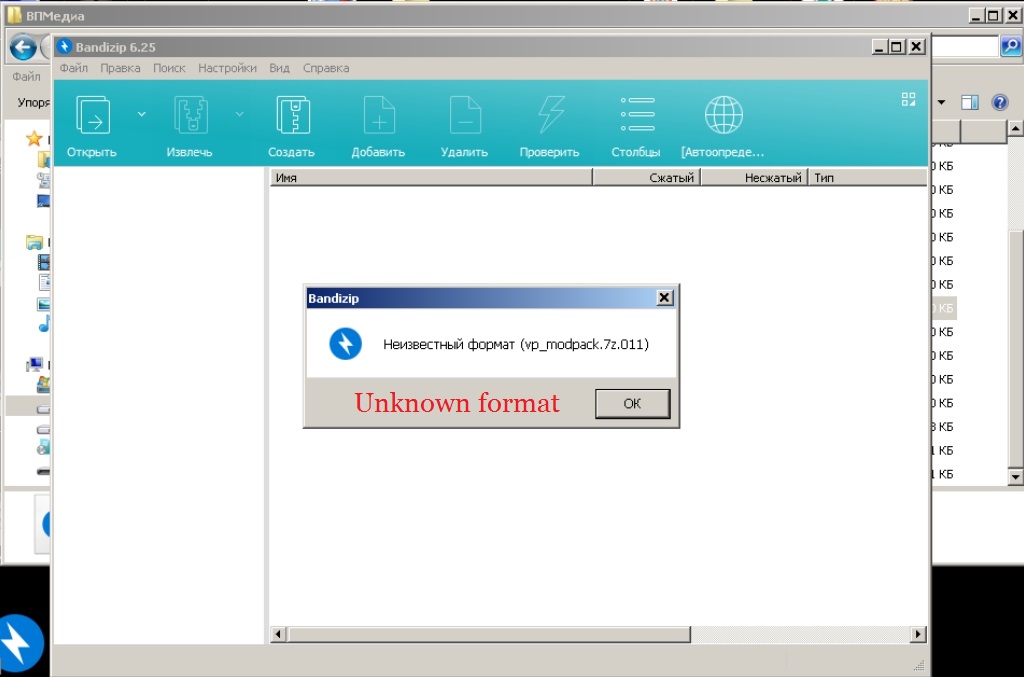This screenshot has height=677, width=1024.
Task: Click the Упорядочить button in Explorer
Action: click(x=33, y=102)
